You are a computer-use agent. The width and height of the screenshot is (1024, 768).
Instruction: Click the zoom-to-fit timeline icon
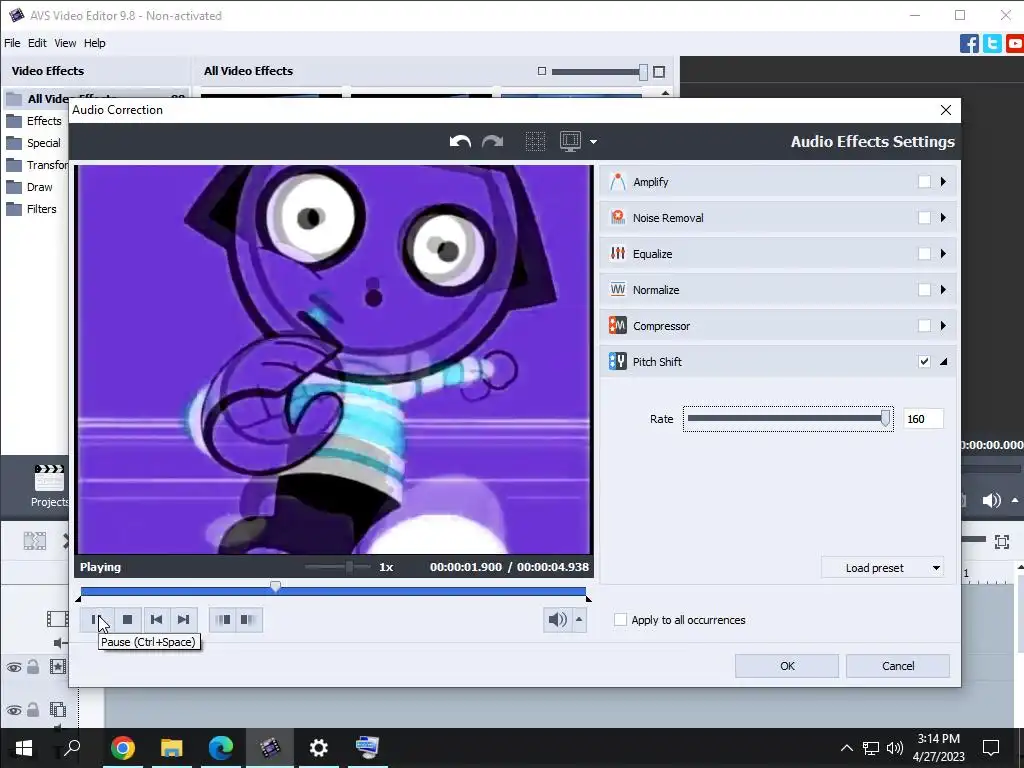[1002, 541]
